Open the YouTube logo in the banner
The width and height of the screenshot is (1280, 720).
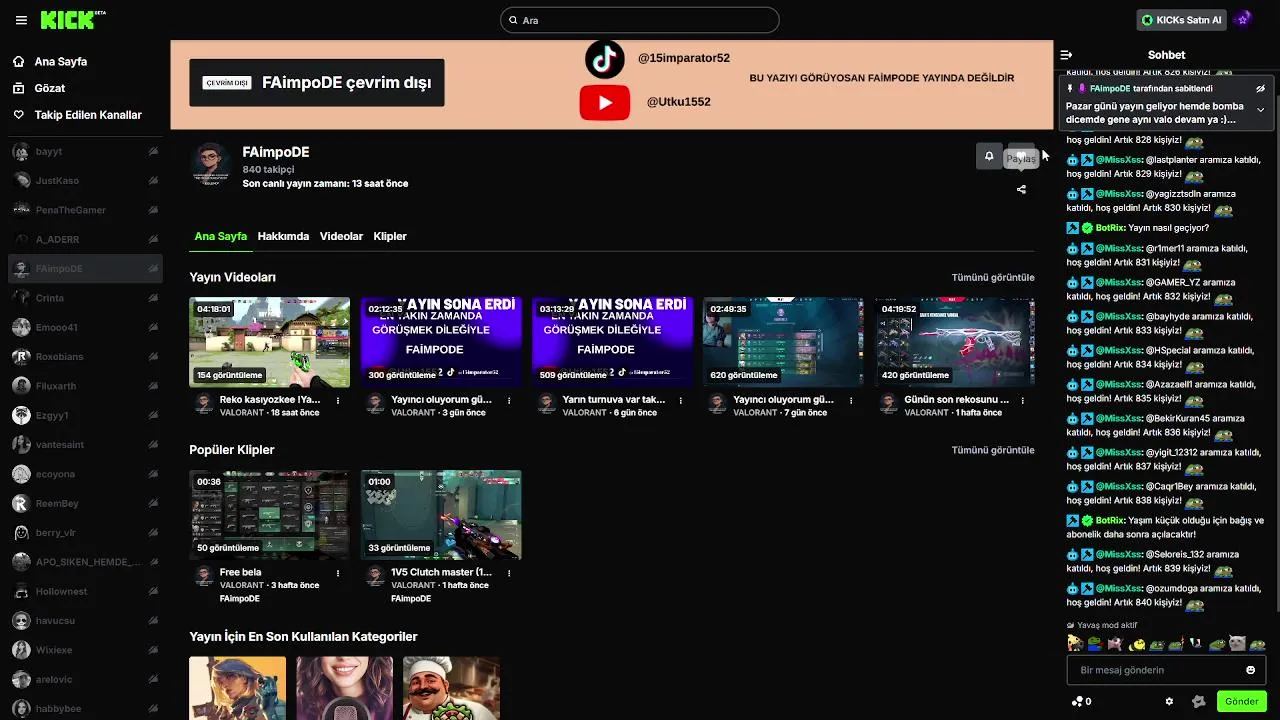(604, 102)
